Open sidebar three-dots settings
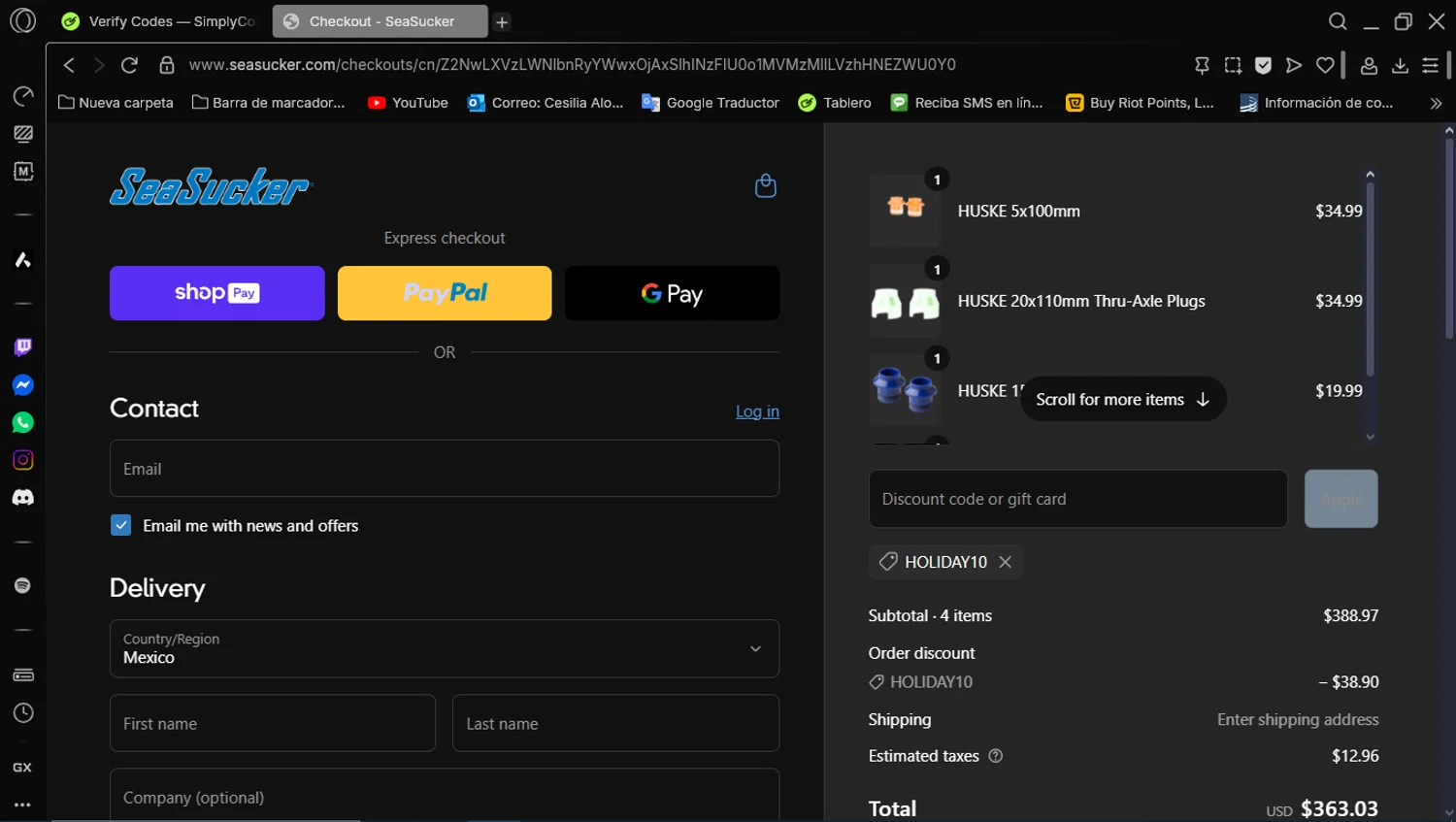The image size is (1456, 822). tap(22, 805)
